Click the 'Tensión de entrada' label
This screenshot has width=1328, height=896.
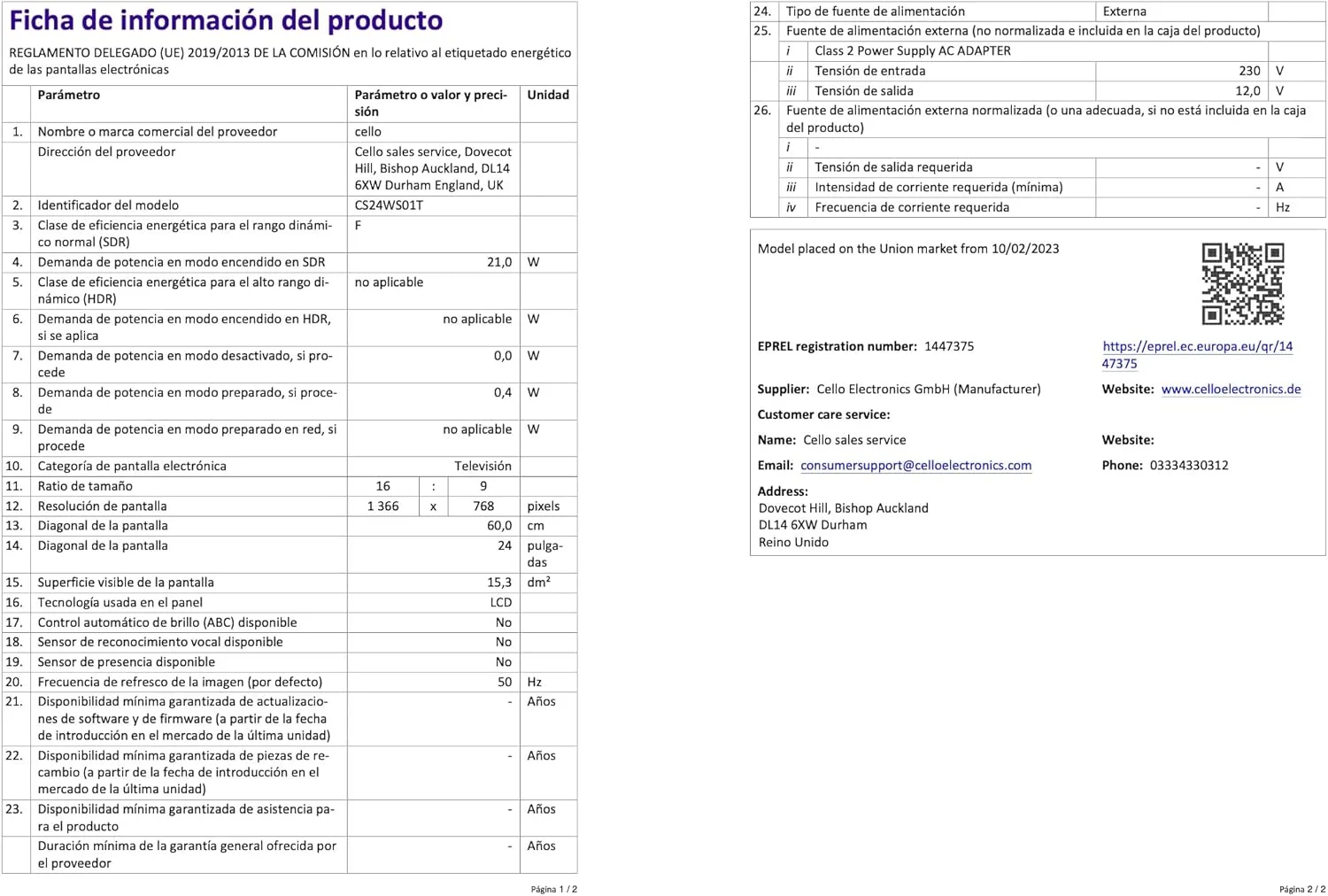[870, 71]
